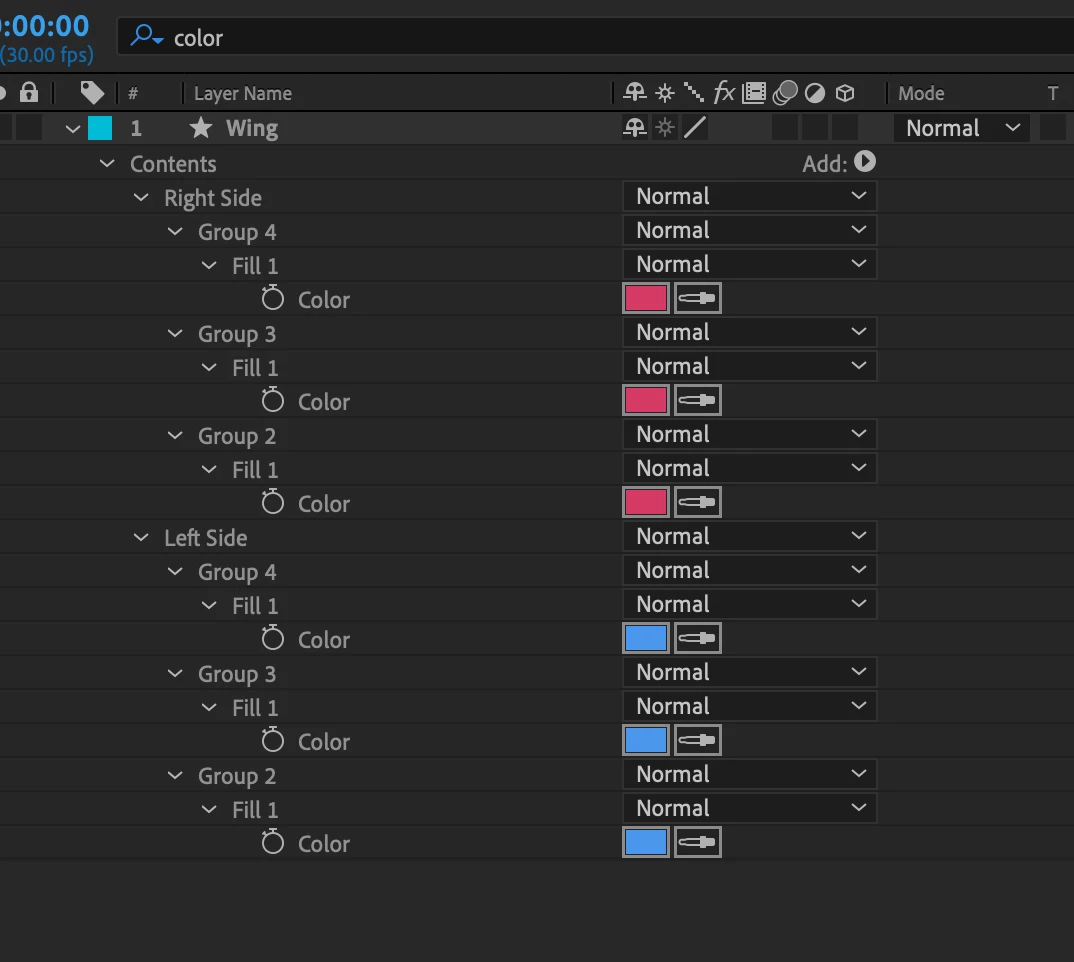Click stopwatch for Left Side Group 4 Color
The width and height of the screenshot is (1074, 962).
[273, 638]
